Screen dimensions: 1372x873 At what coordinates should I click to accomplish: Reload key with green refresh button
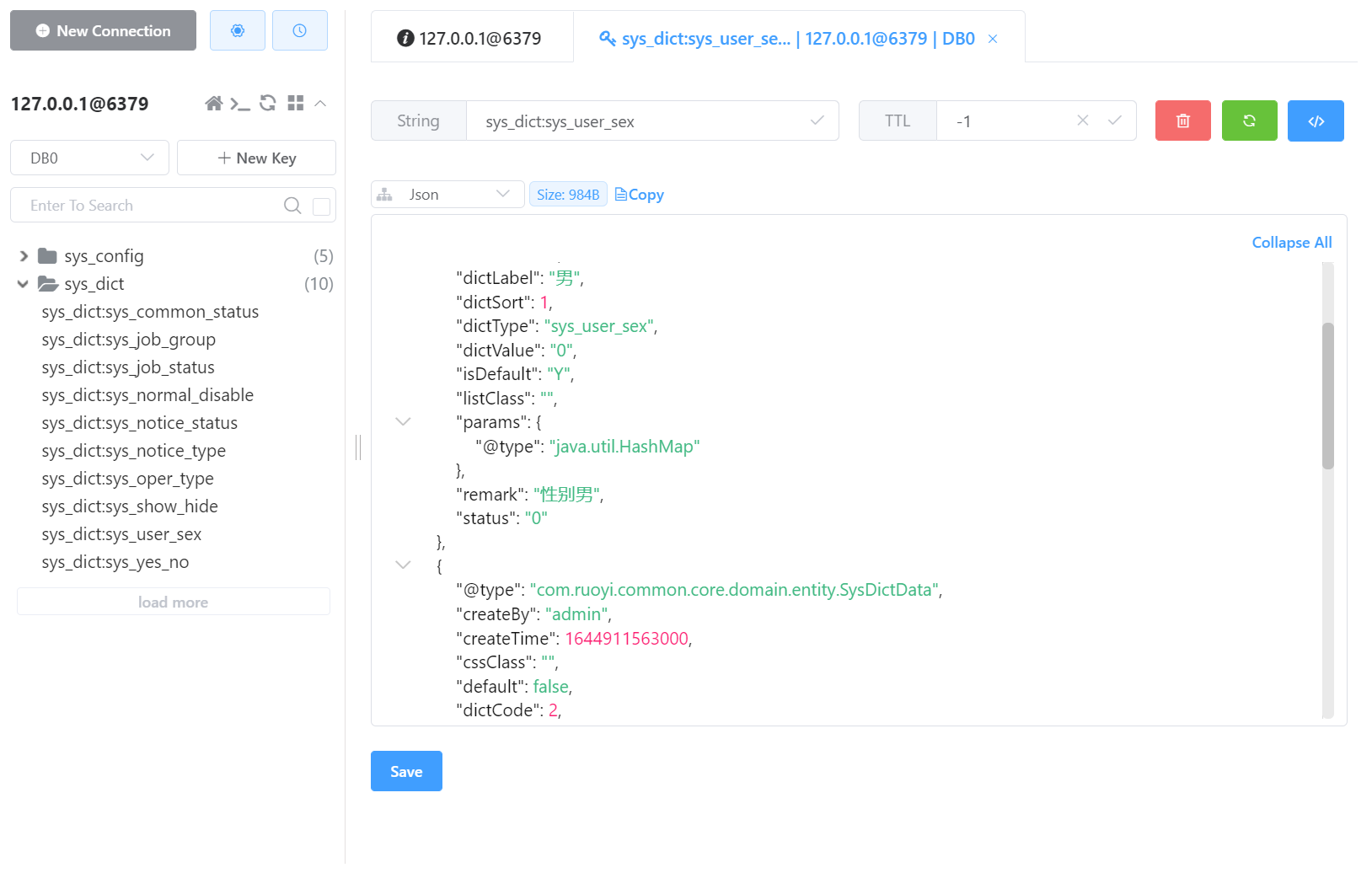coord(1250,121)
